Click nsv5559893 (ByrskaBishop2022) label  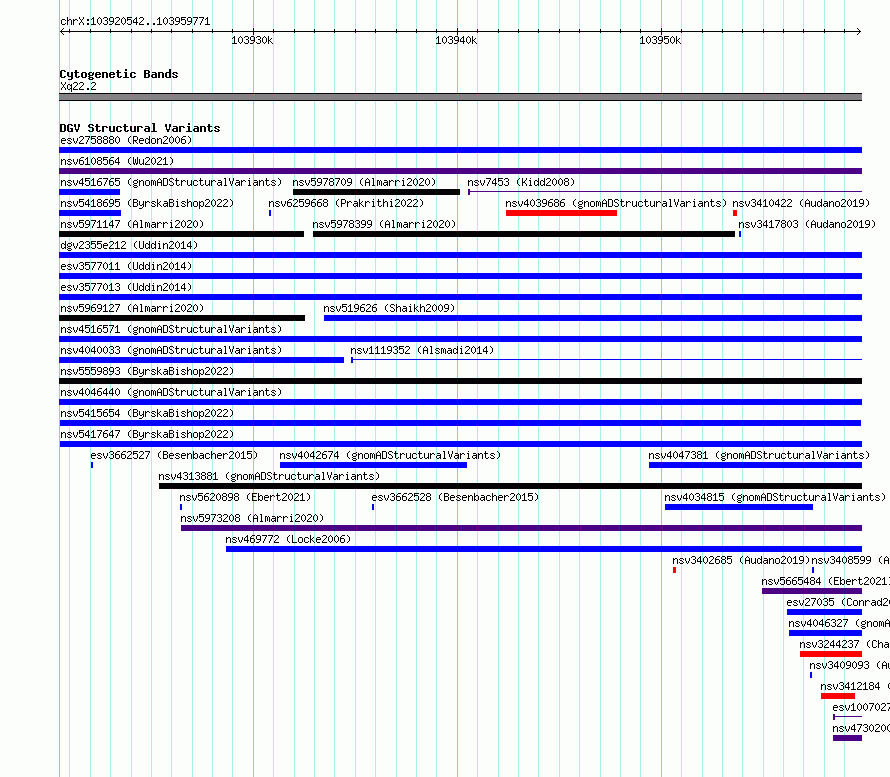click(147, 371)
